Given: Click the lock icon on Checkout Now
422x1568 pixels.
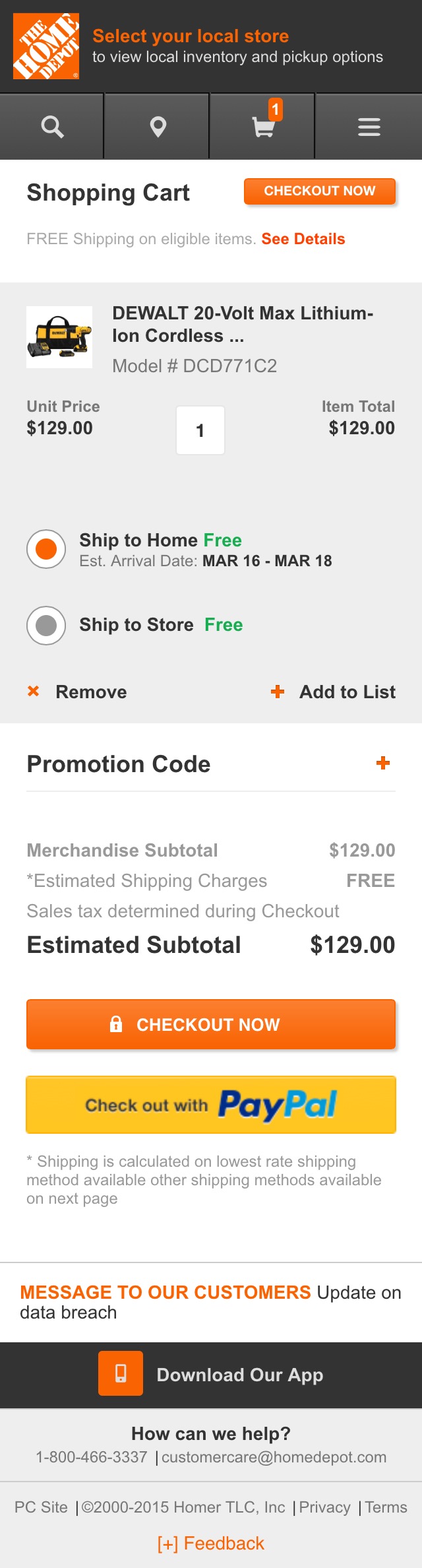Looking at the screenshot, I should coord(115,1024).
